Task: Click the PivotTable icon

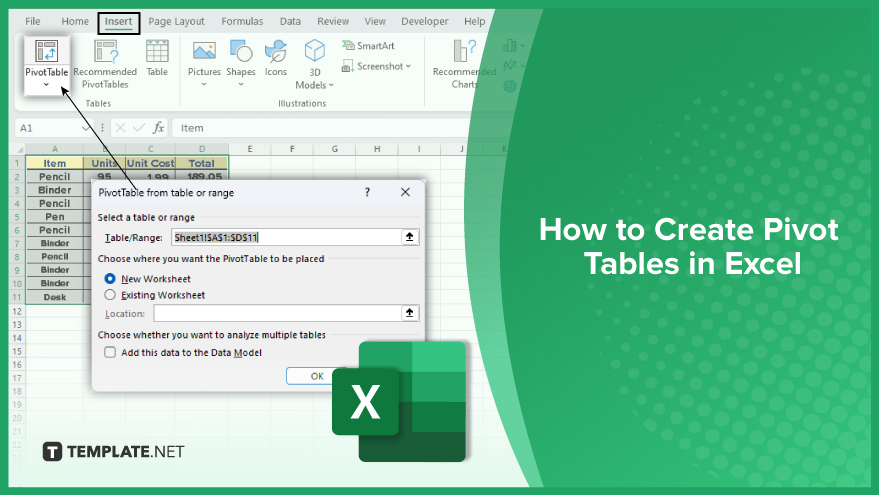Action: coord(46,52)
